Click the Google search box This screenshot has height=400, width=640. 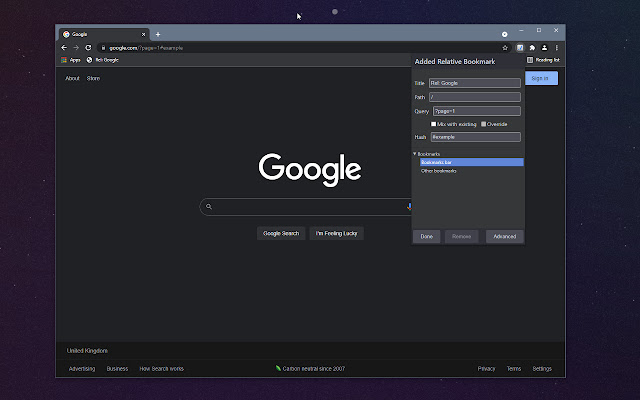coord(306,207)
